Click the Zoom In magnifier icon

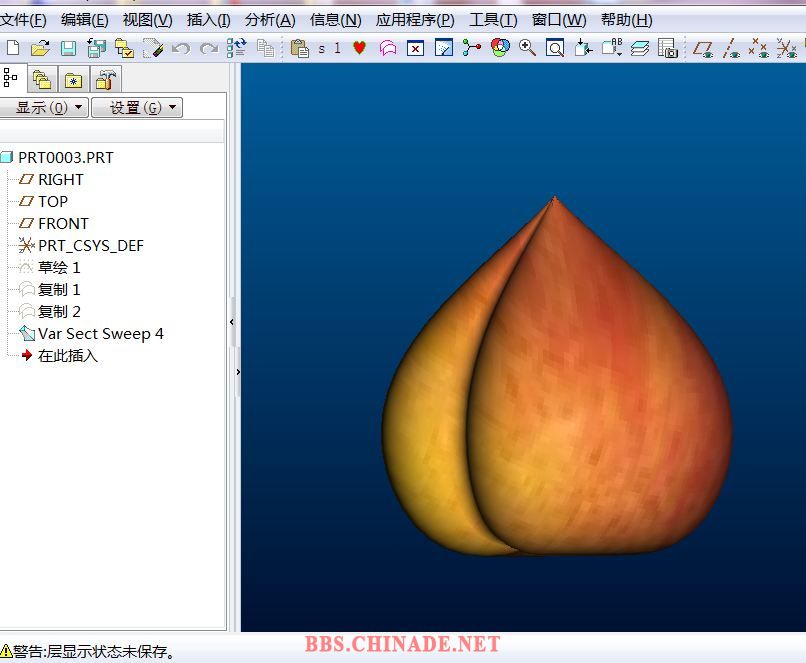[x=527, y=48]
